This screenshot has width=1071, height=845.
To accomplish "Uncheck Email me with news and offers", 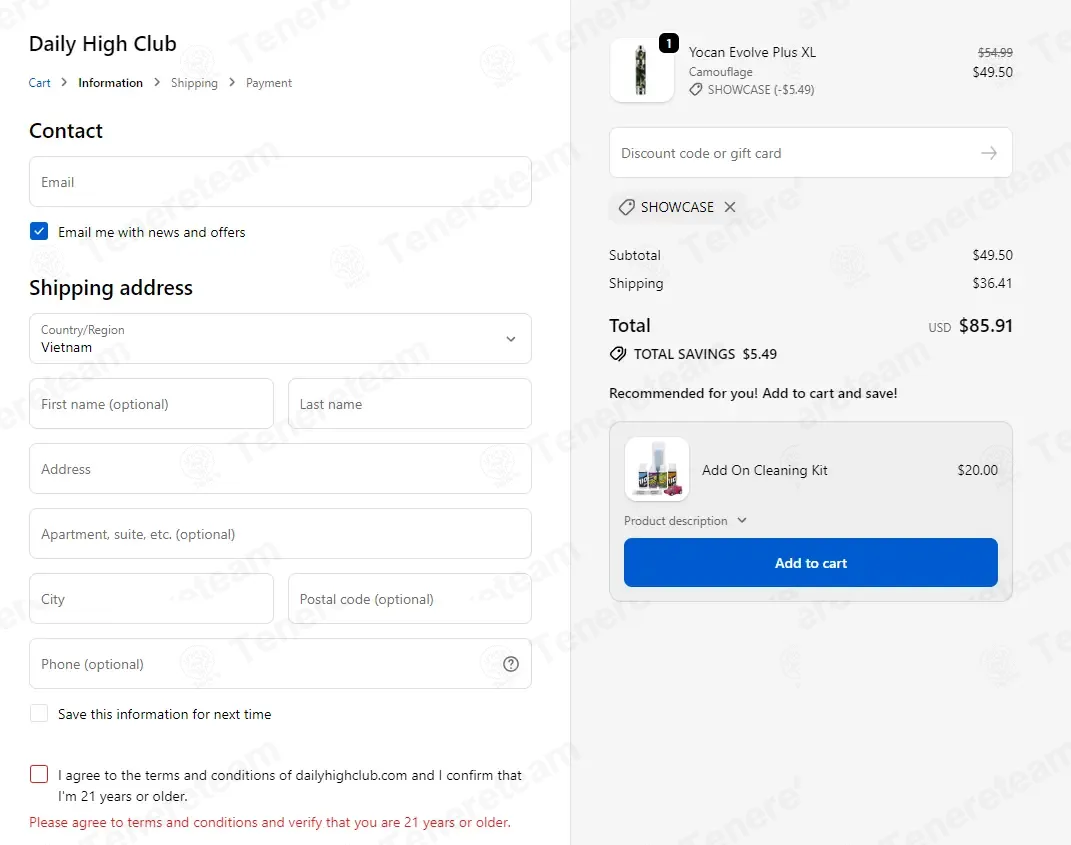I will 39,232.
